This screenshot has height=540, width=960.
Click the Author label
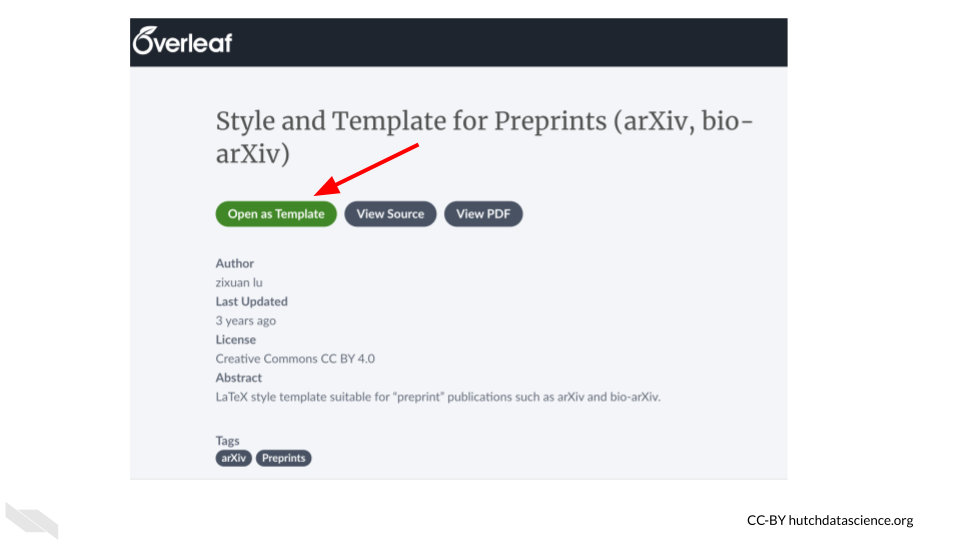[x=234, y=263]
